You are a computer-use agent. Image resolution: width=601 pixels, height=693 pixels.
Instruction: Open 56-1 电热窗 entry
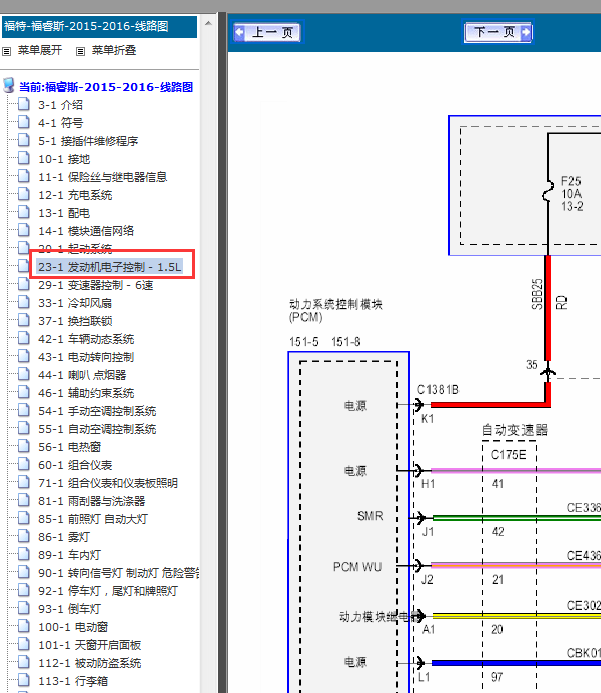(x=69, y=447)
